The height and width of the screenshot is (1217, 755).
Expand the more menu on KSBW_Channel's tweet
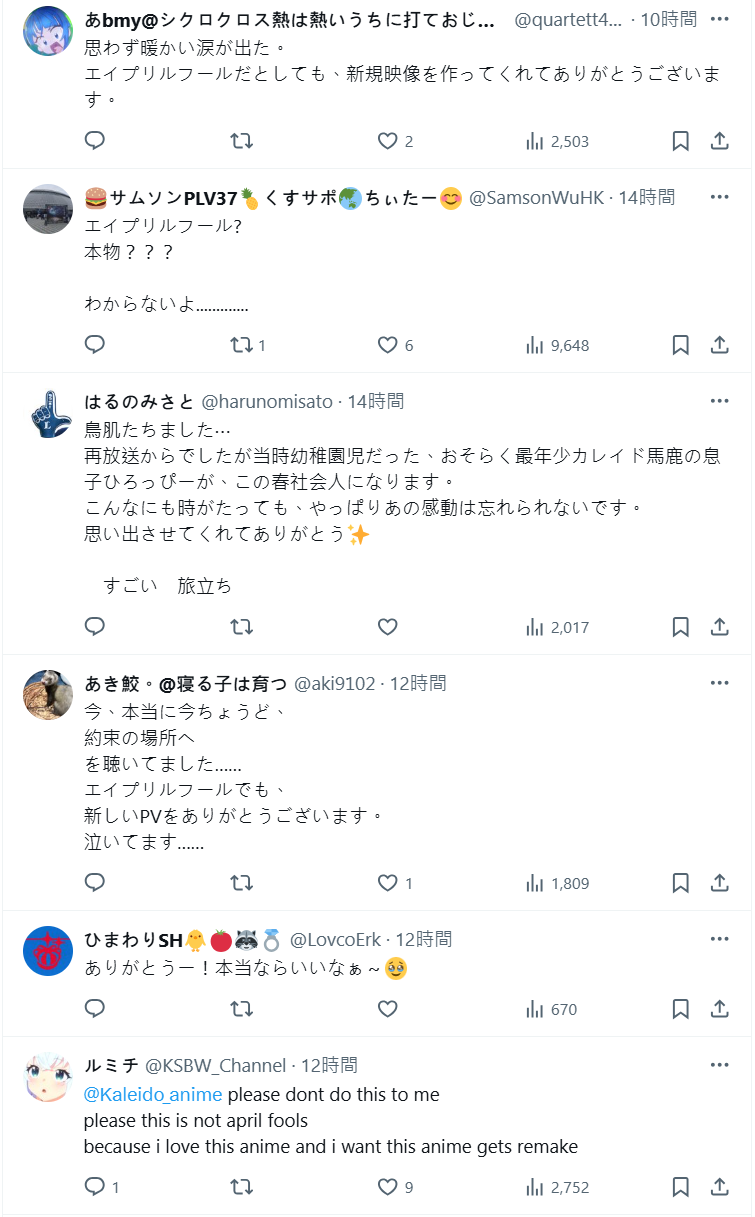tap(719, 1065)
